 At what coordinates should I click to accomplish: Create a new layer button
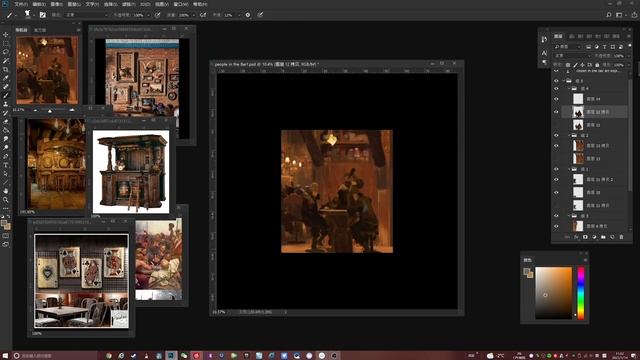click(x=612, y=237)
